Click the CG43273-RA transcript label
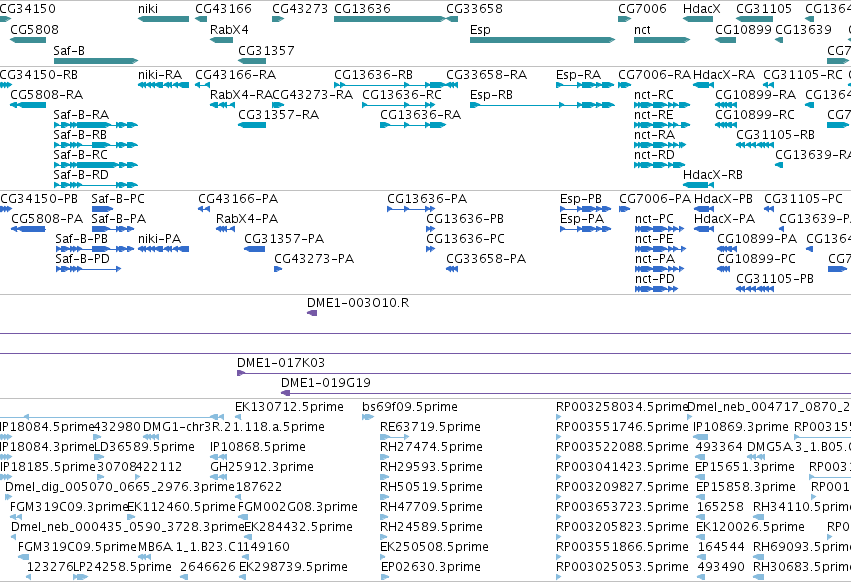Screen dimensions: 851x582 313,95
